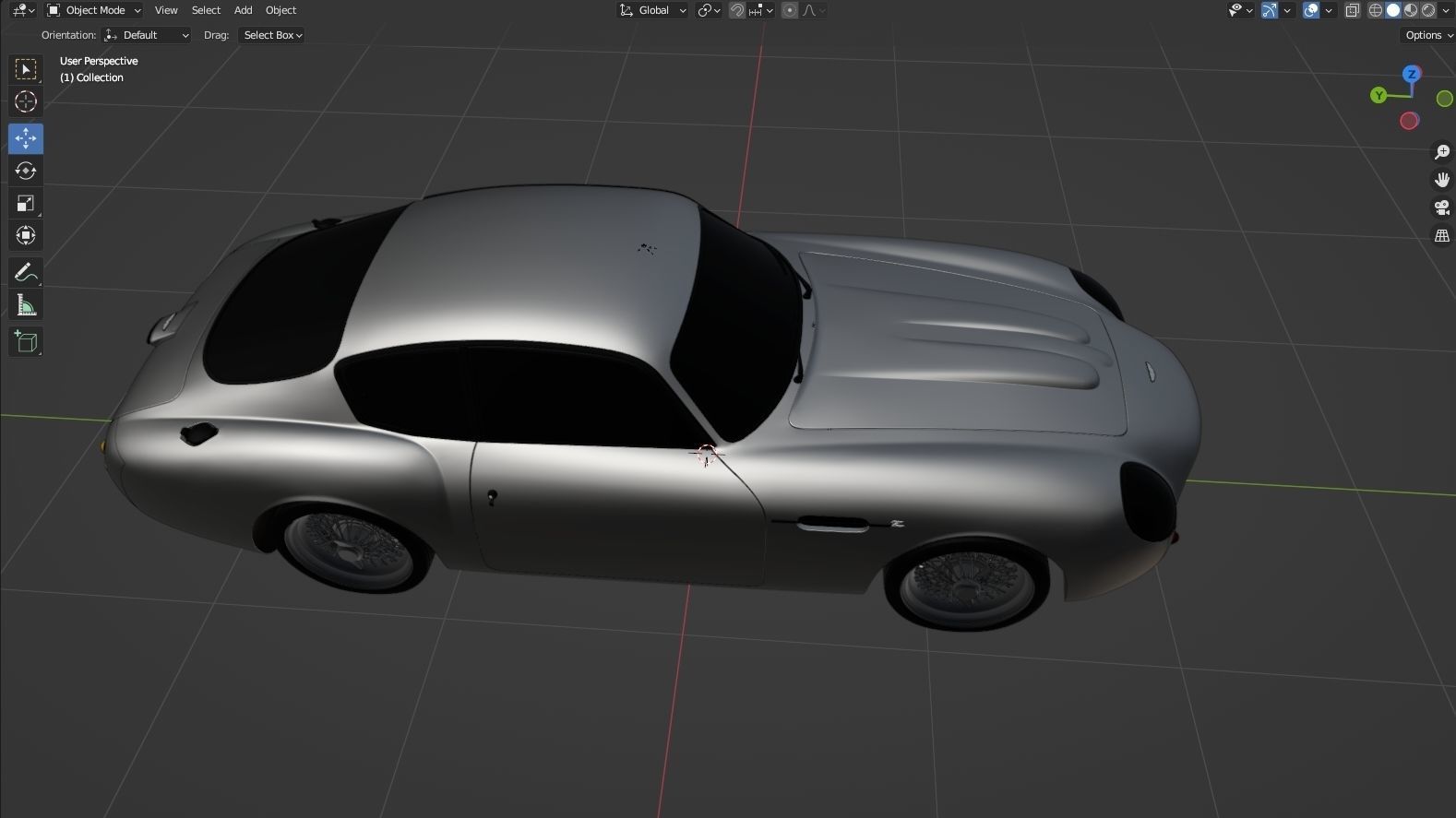
Task: Toggle the camera view
Action: (x=1441, y=207)
